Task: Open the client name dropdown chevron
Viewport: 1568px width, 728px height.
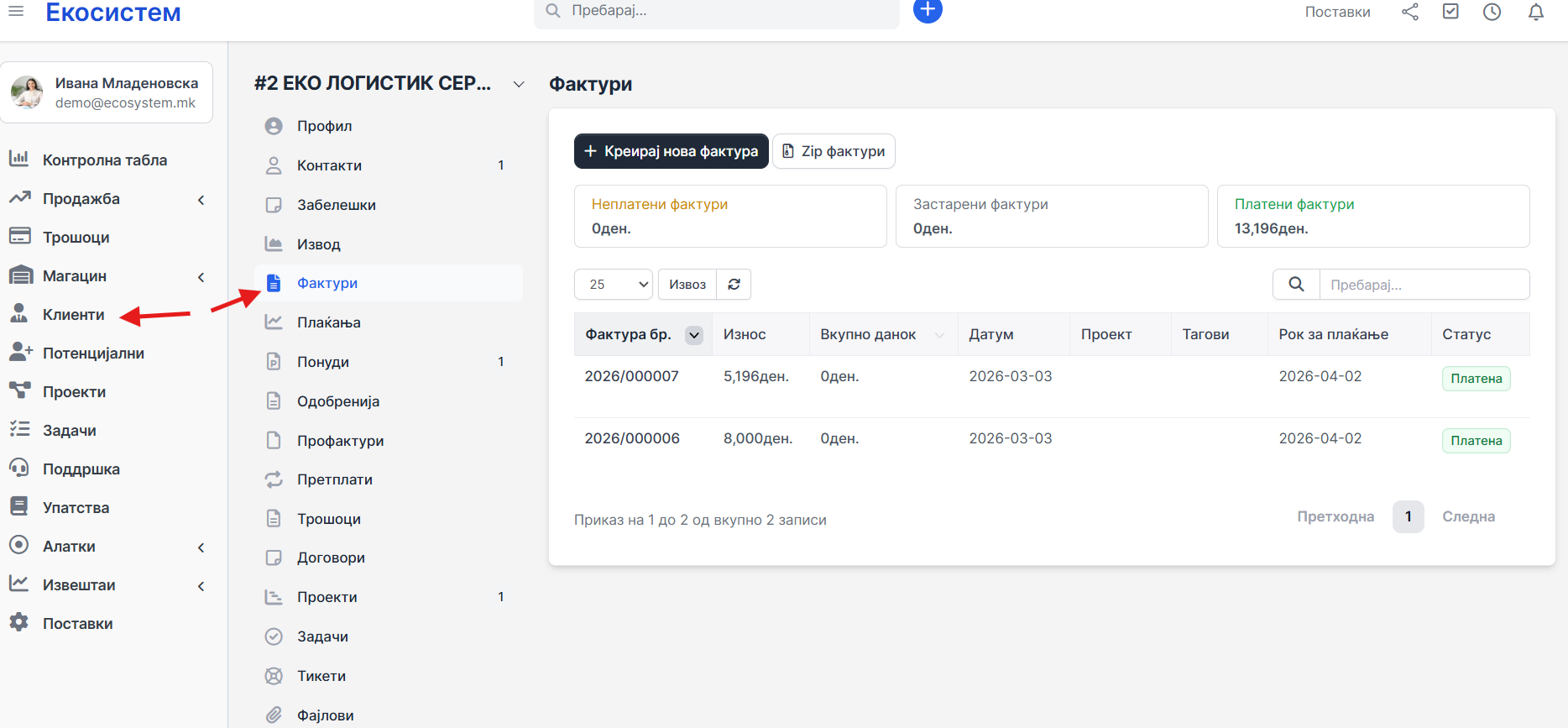Action: point(519,84)
